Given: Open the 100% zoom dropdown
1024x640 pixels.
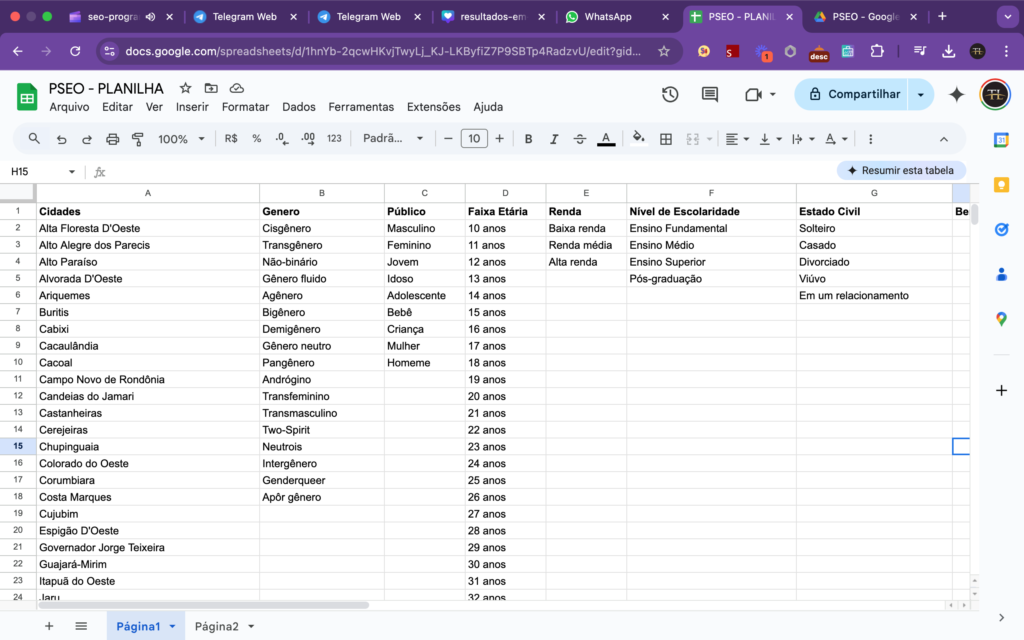Looking at the screenshot, I should (181, 139).
